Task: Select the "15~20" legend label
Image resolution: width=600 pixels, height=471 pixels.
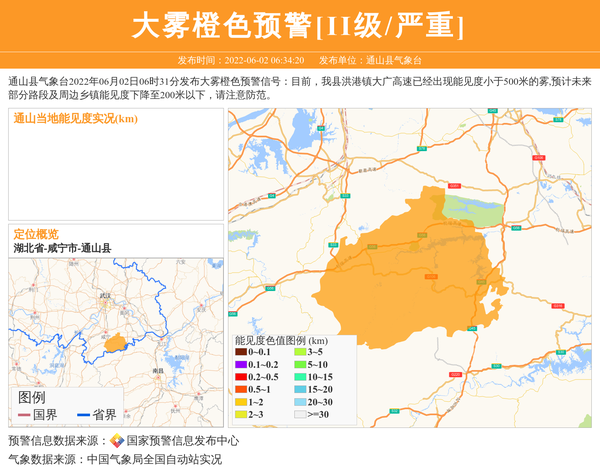Action: 320,390
